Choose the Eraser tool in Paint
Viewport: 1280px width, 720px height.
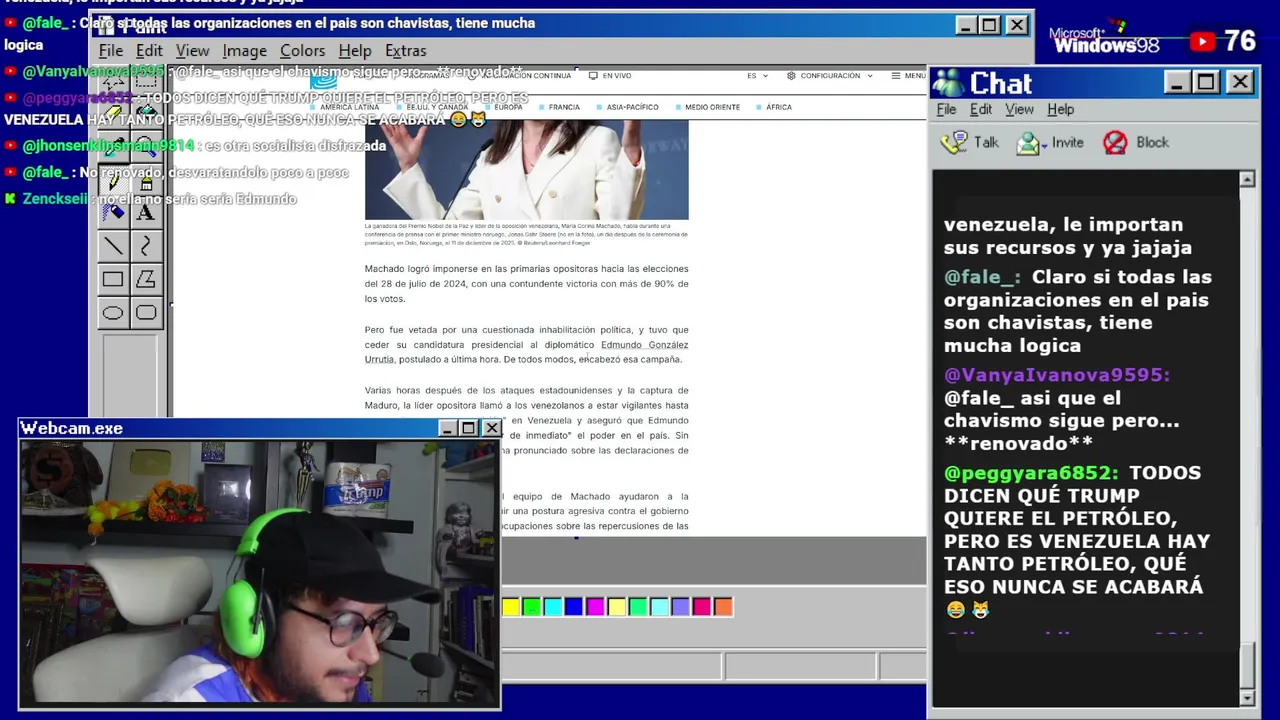click(x=113, y=115)
